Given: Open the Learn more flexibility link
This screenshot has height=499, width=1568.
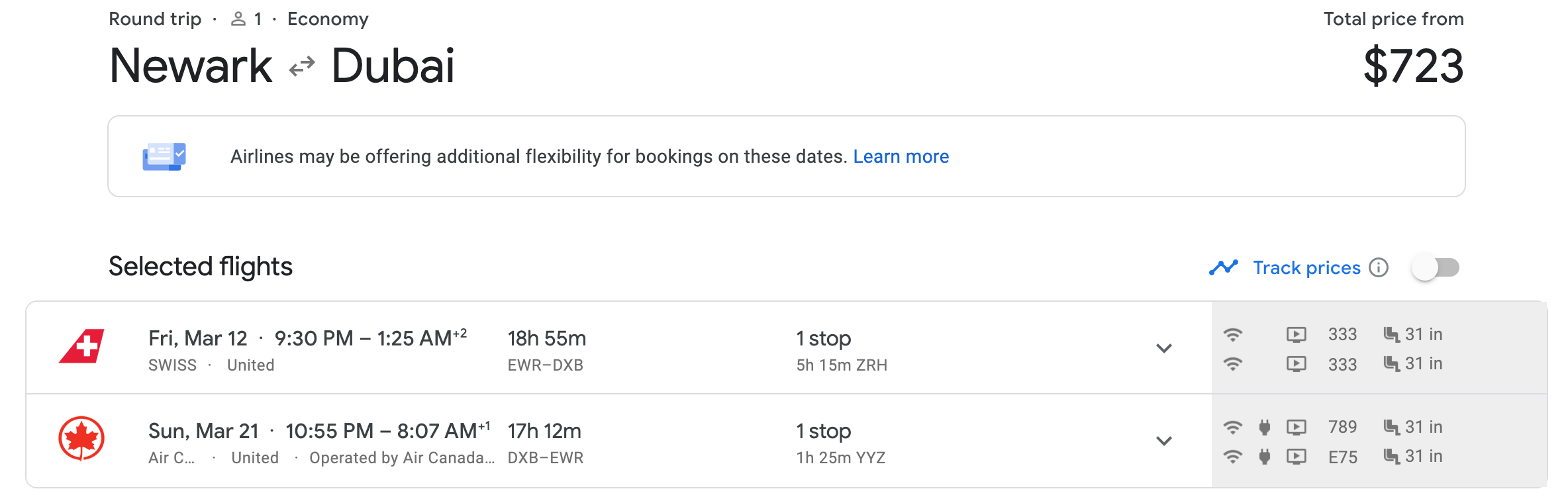Looking at the screenshot, I should click(x=901, y=157).
